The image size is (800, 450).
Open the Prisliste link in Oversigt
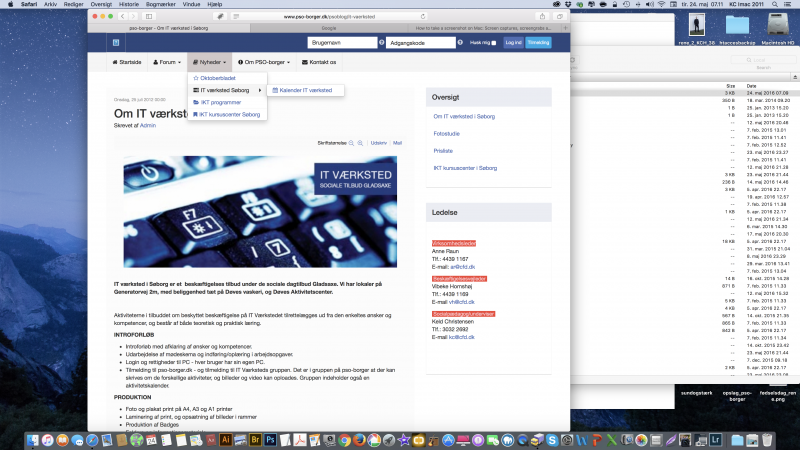[443, 151]
